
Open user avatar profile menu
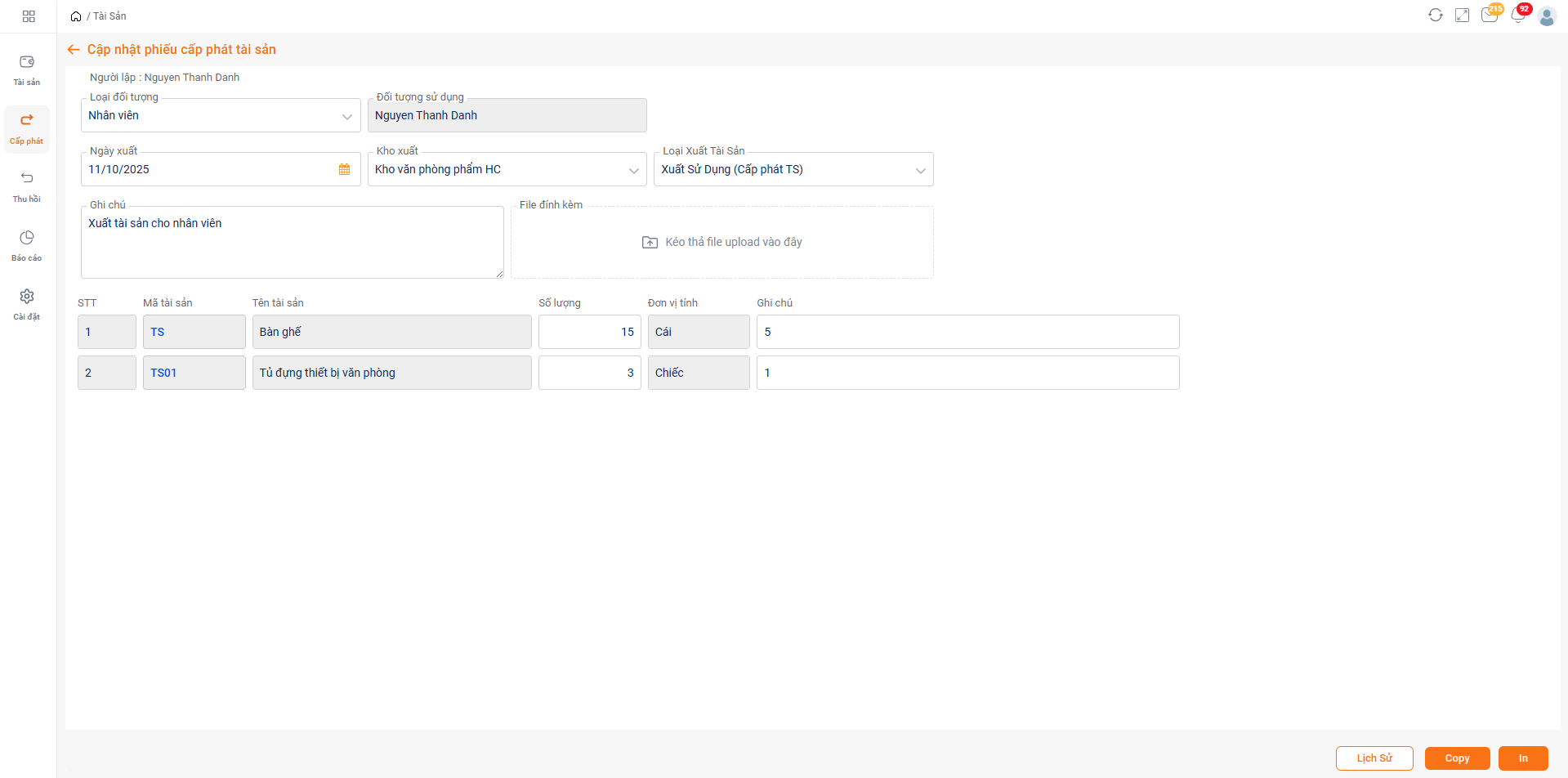point(1546,16)
